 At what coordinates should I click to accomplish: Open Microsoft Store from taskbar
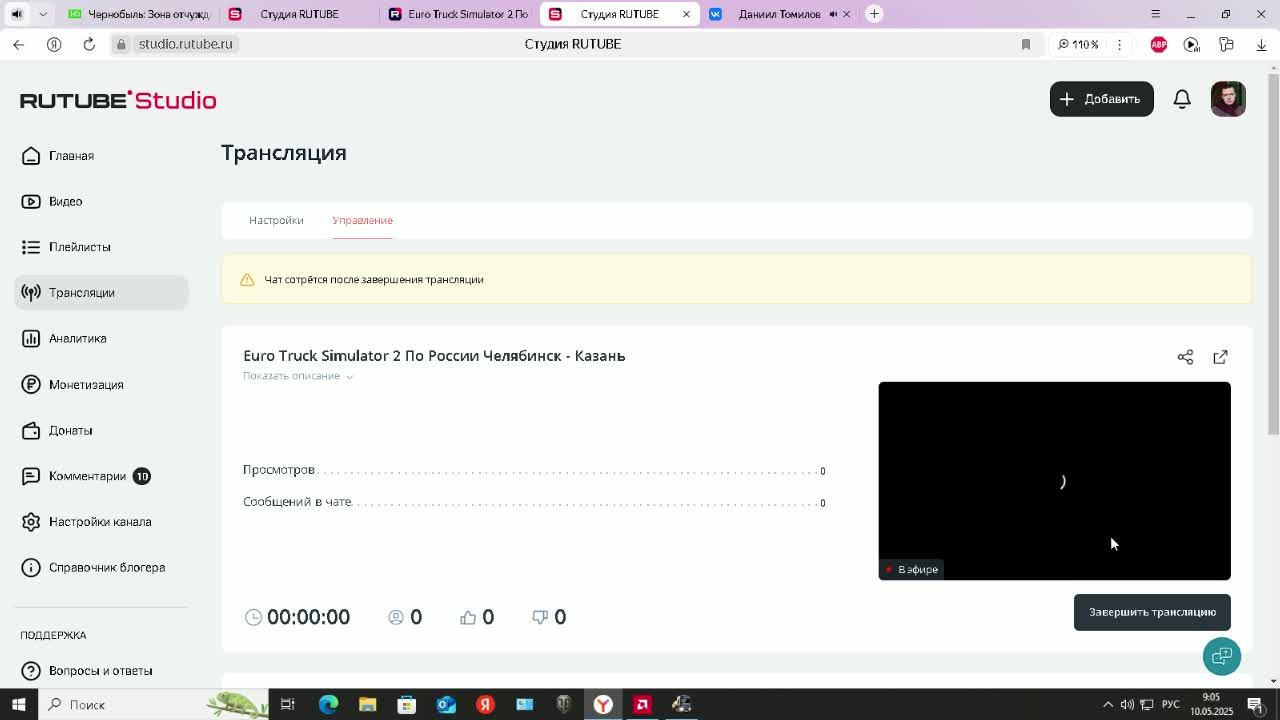pyautogui.click(x=407, y=704)
